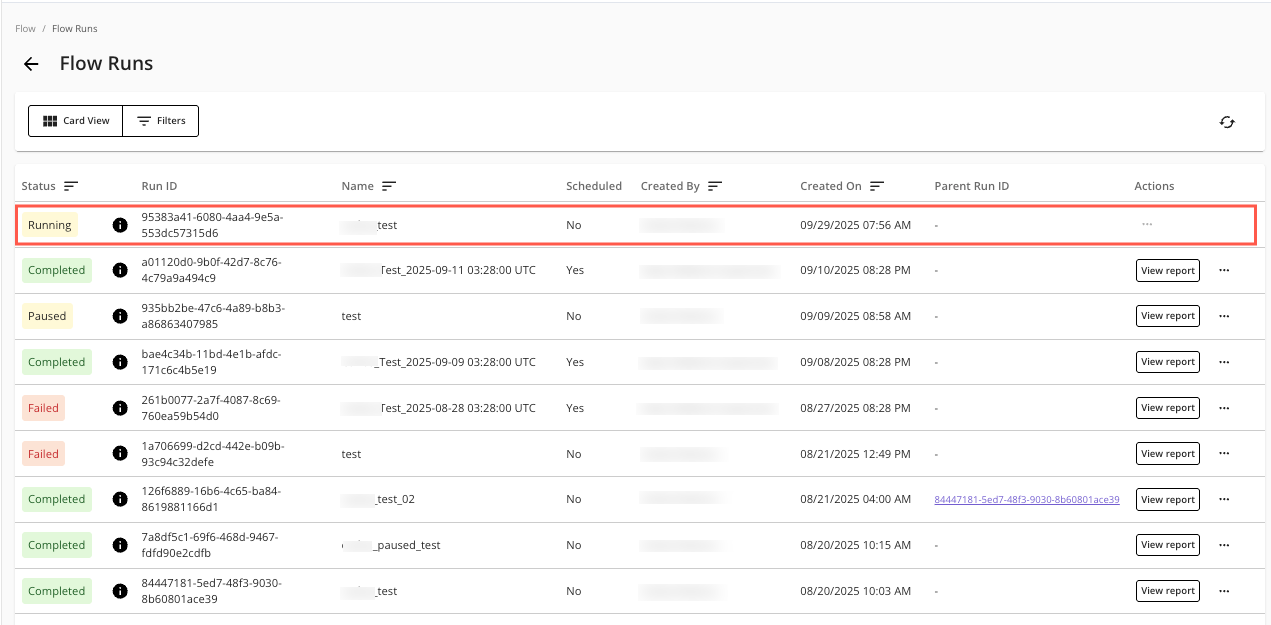Sort runs using the Name sort icon
1271x625 pixels.
tap(389, 186)
